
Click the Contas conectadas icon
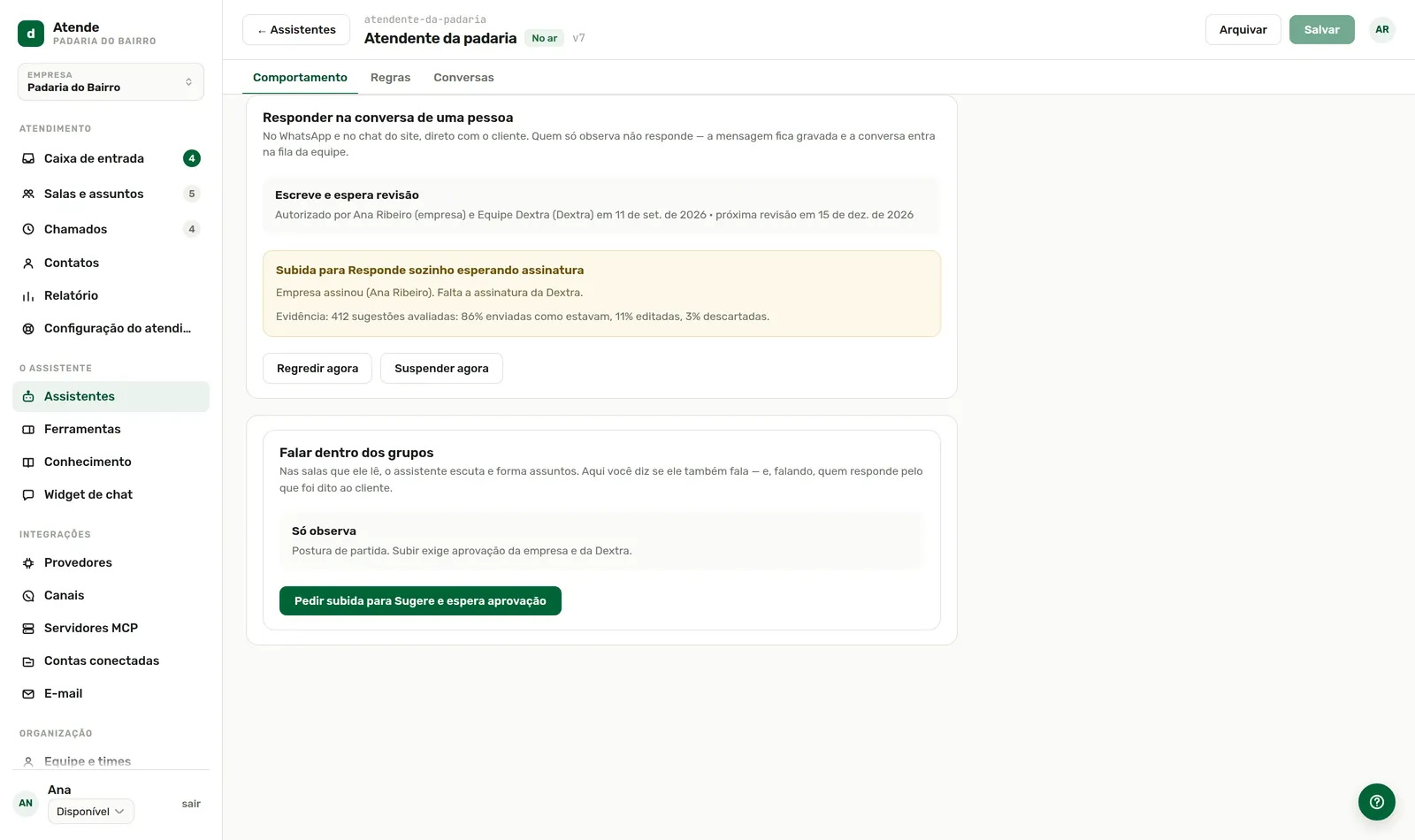pyautogui.click(x=28, y=661)
